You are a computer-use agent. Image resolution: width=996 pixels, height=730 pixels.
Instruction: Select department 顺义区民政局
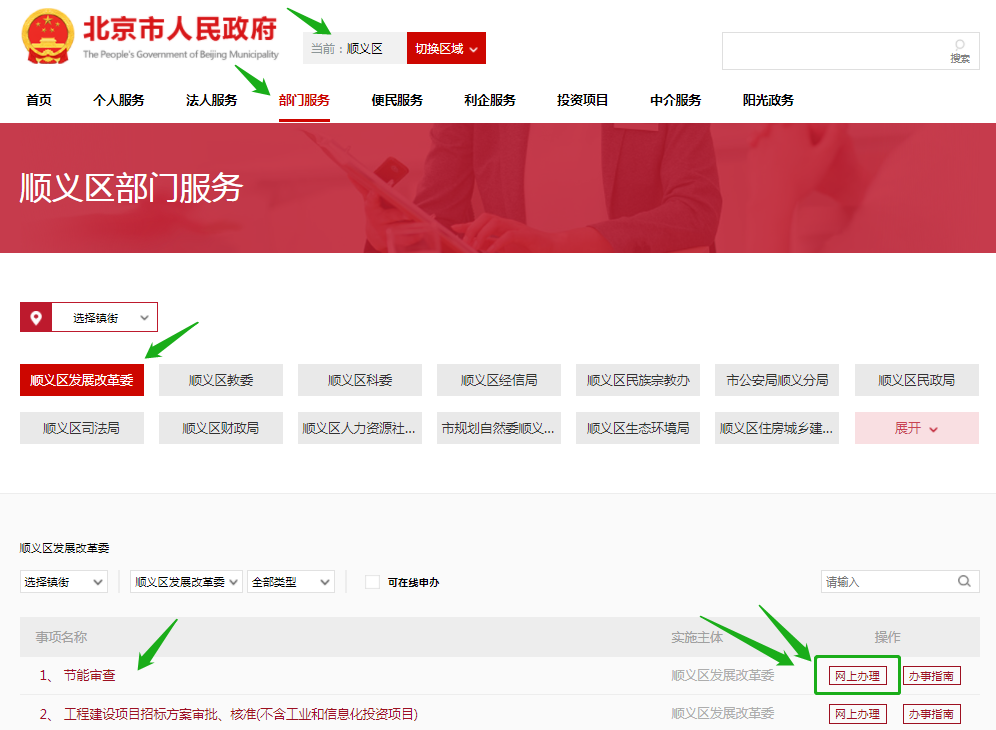917,380
